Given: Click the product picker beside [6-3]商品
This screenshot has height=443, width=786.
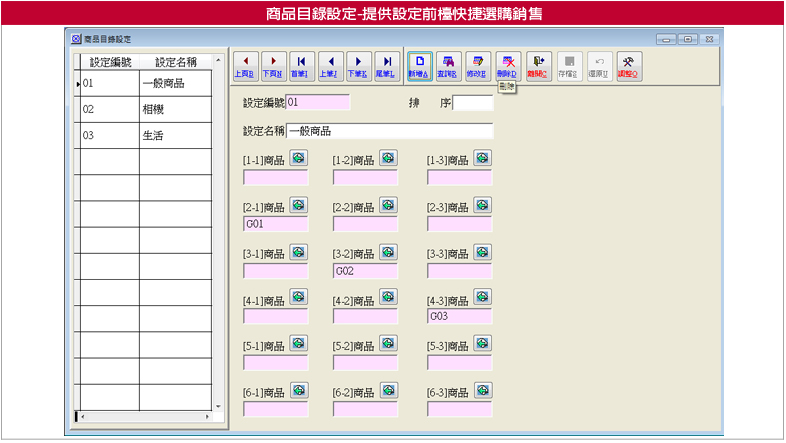Looking at the screenshot, I should tap(482, 390).
